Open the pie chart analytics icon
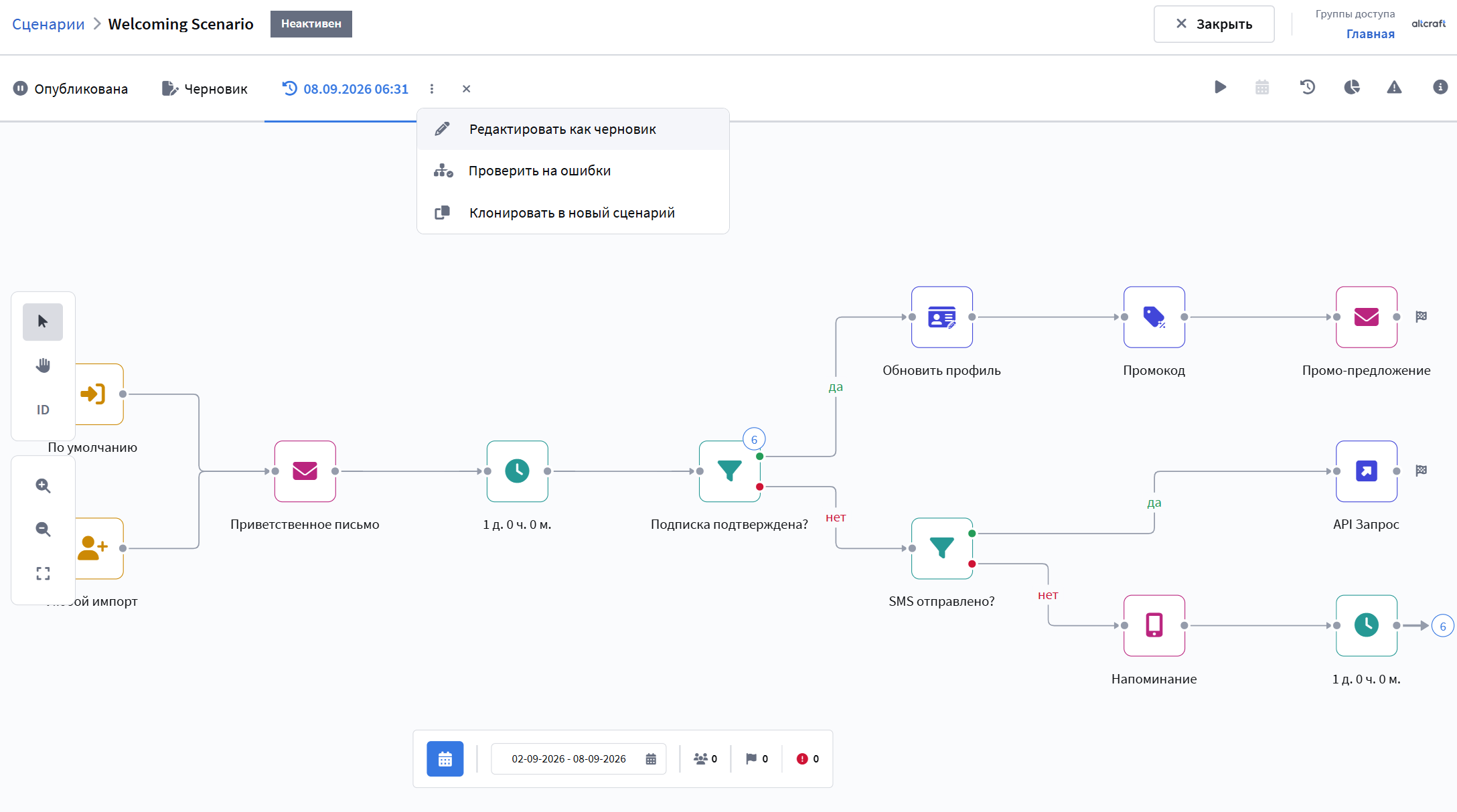 pyautogui.click(x=1351, y=87)
